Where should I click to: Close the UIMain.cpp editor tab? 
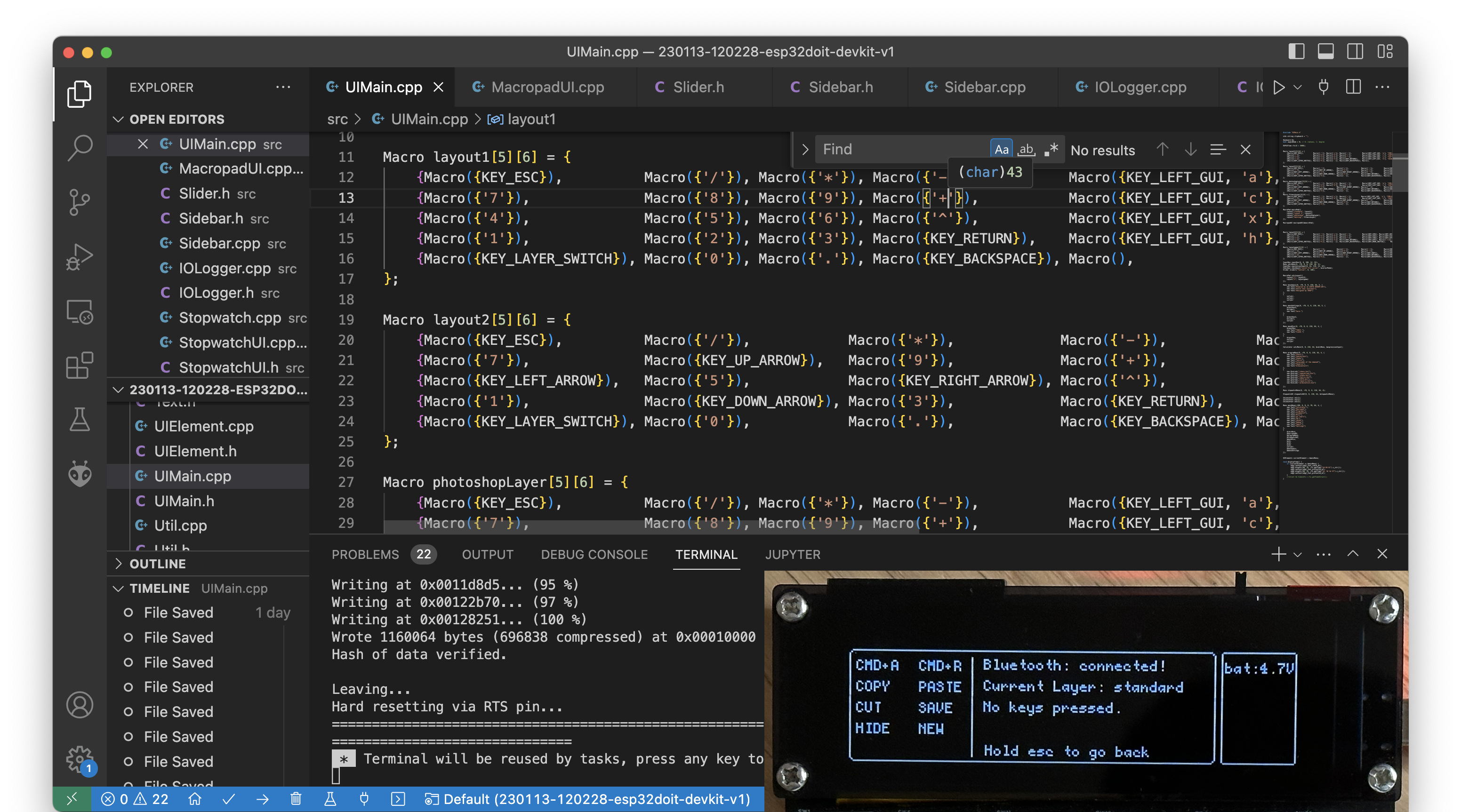438,88
